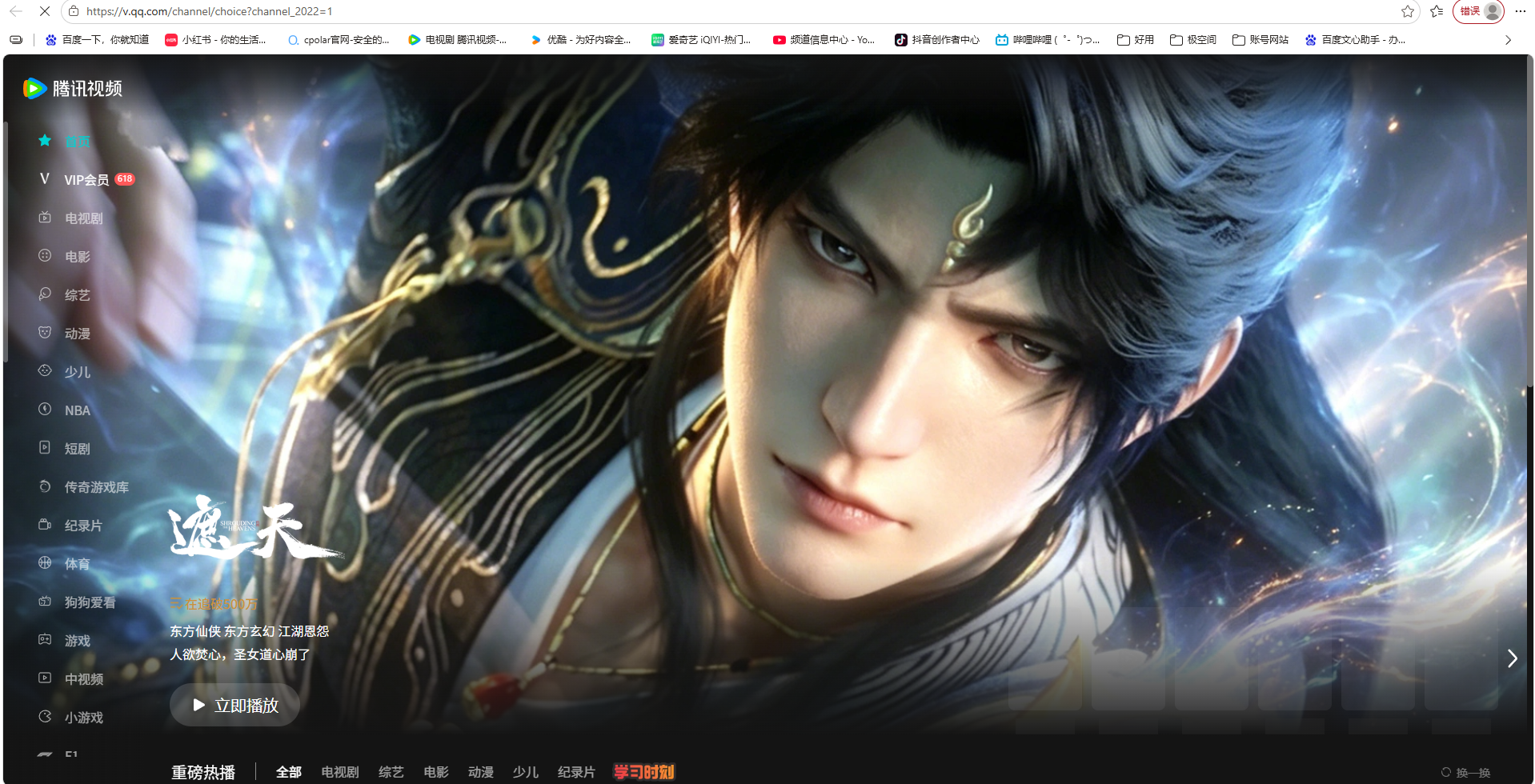Open the 百度文心助手 bookmark
Image resolution: width=1535 pixels, height=784 pixels.
pos(1355,40)
